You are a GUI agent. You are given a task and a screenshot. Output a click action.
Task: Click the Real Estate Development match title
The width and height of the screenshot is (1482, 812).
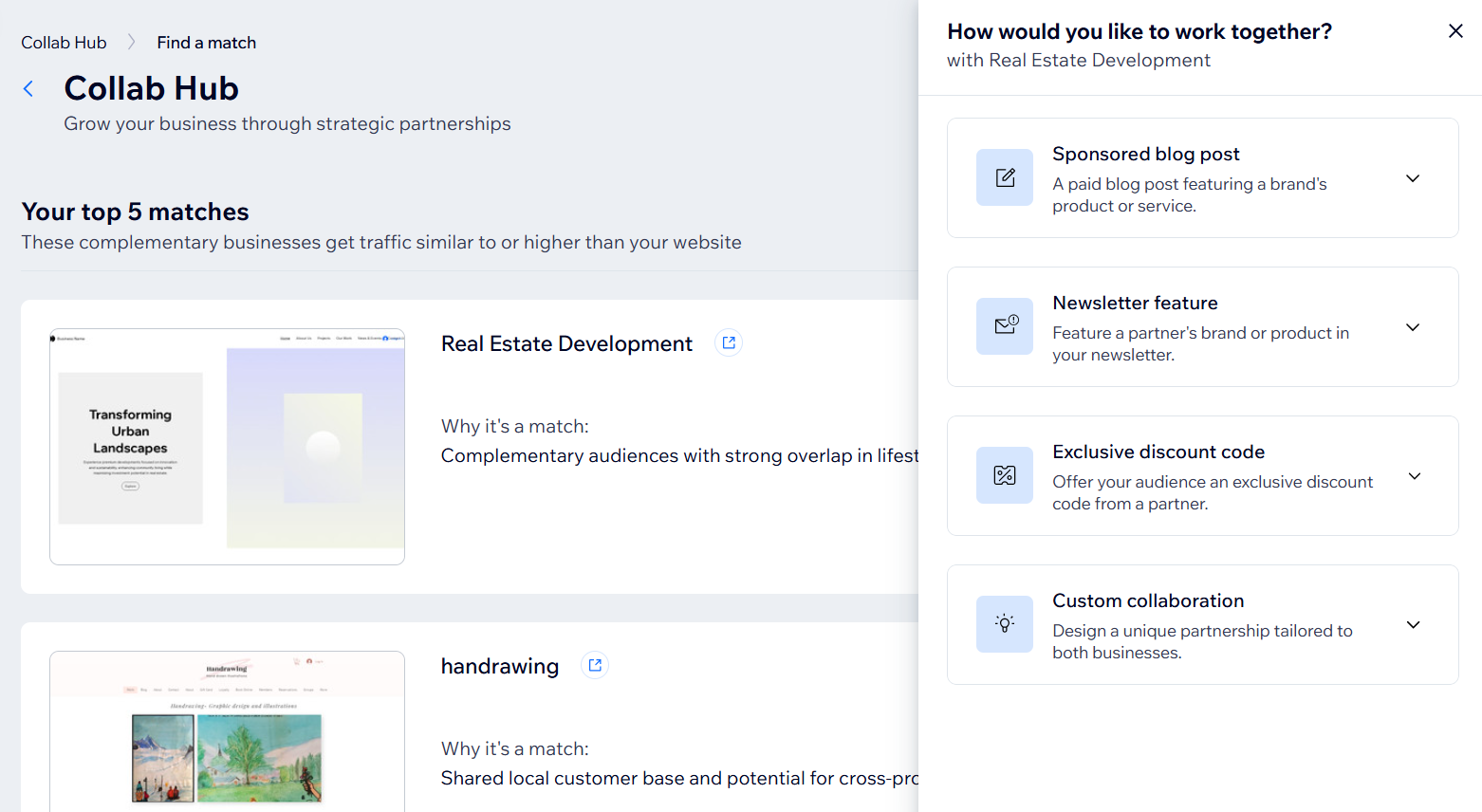click(x=566, y=343)
